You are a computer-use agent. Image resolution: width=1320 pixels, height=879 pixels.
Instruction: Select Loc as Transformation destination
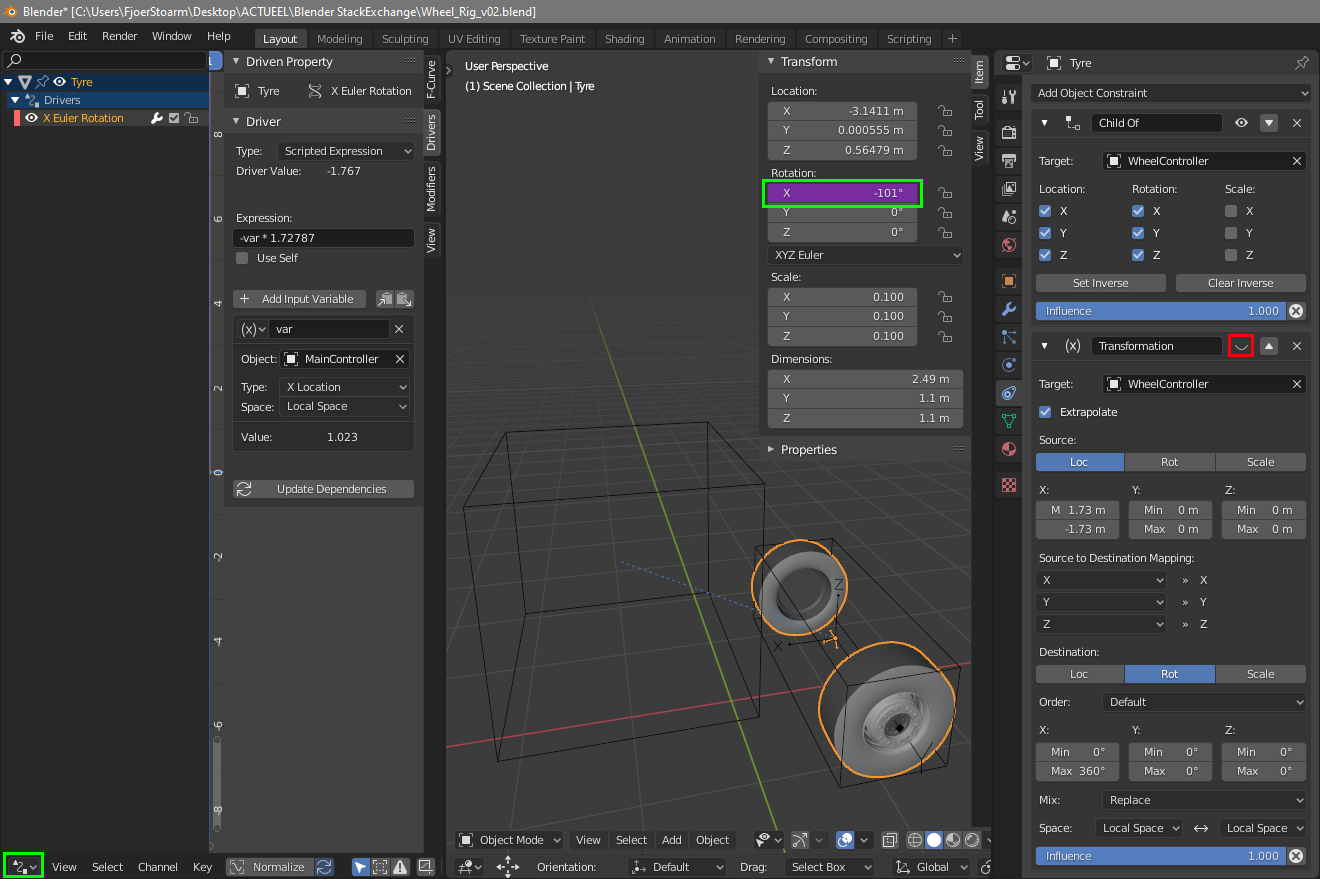[1080, 674]
